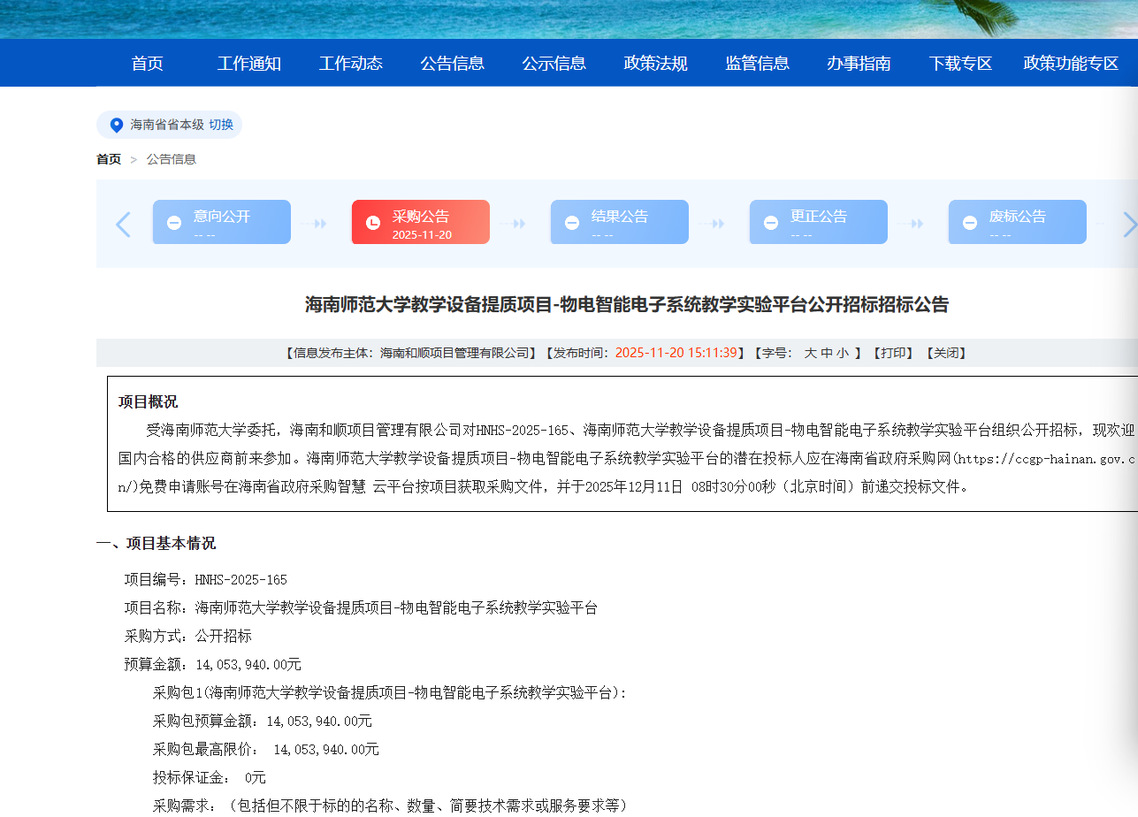Open the 办事指南 menu item
Image resolution: width=1138 pixels, height=817 pixels.
point(858,63)
